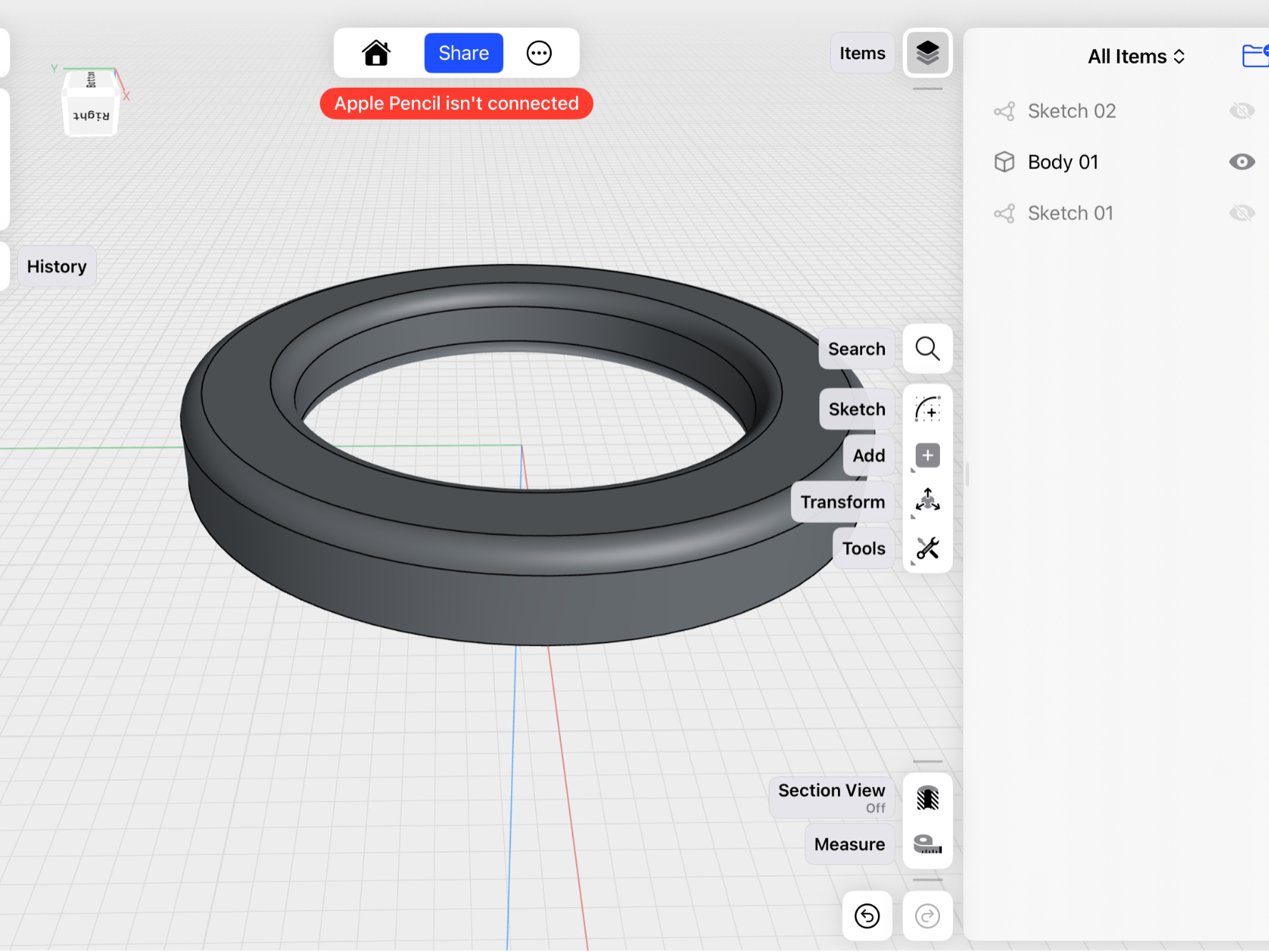
Task: Redo the last undone action
Action: pos(927,916)
